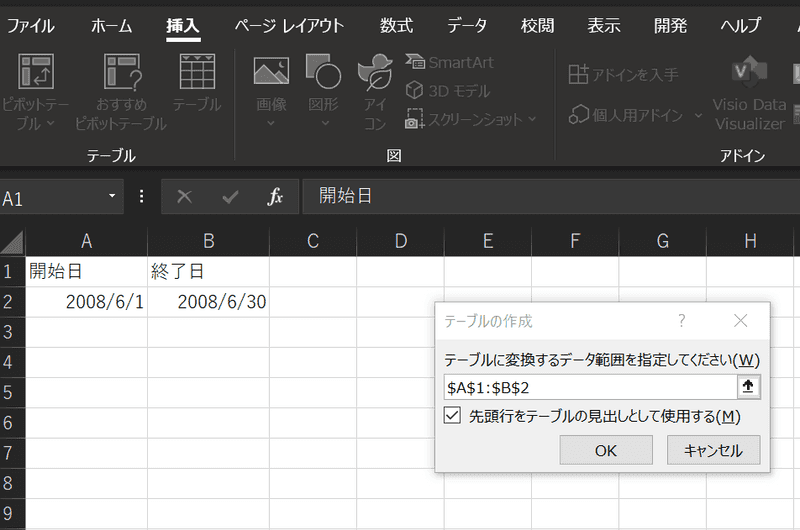Viewport: 800px width, 530px height.
Task: Insert SmartArt graphic
Action: (450, 62)
